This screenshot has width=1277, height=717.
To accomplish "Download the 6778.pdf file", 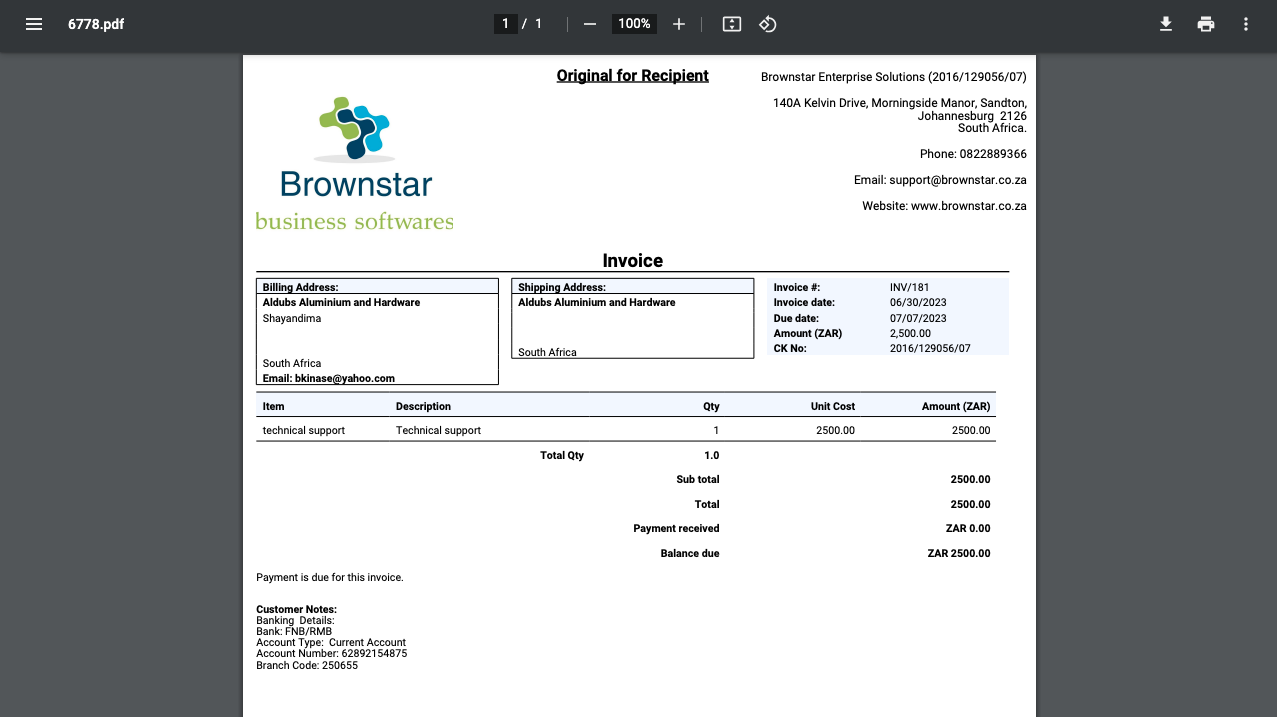I will (x=1165, y=23).
